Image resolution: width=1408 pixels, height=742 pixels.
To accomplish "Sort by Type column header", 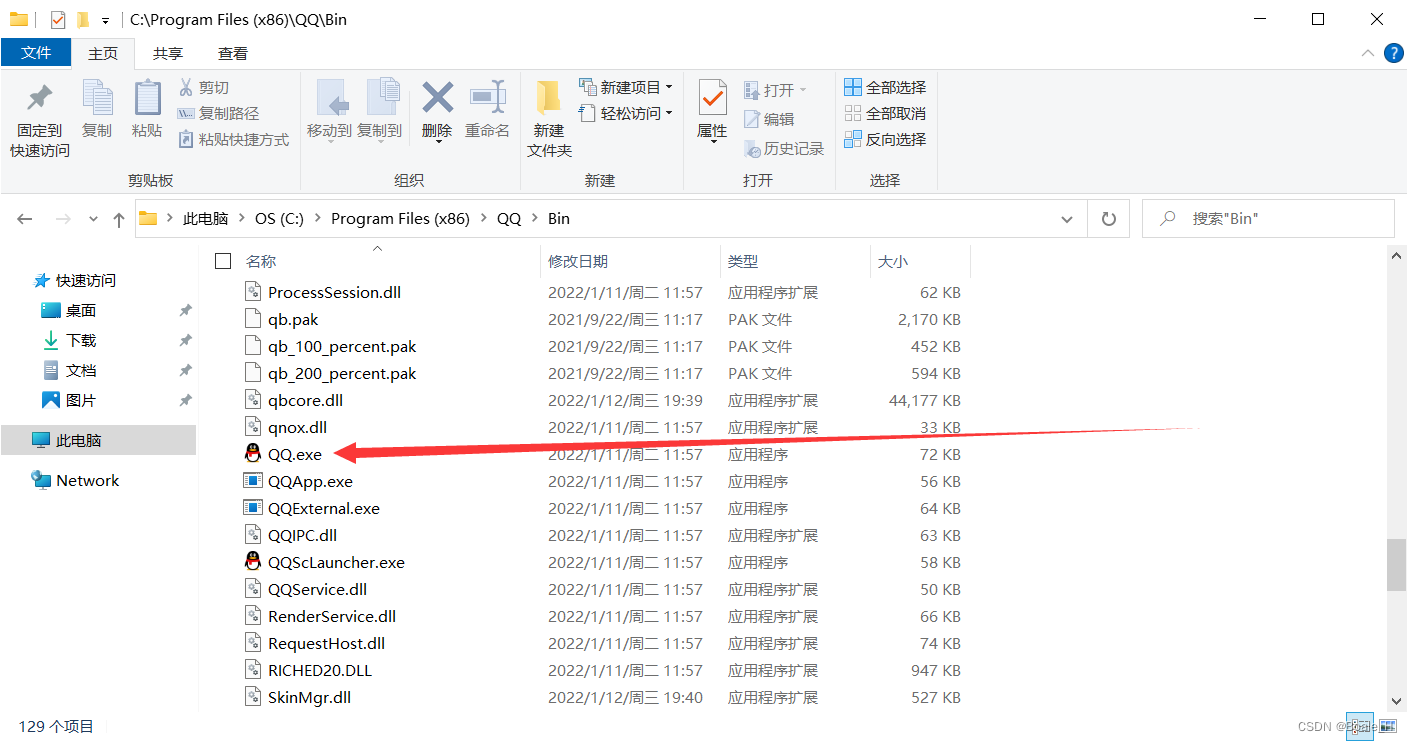I will [743, 261].
